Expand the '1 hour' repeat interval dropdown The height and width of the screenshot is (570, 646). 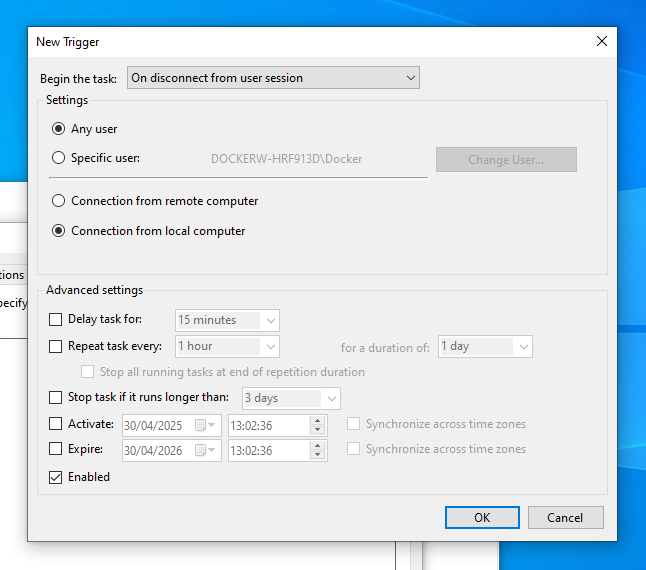(227, 346)
